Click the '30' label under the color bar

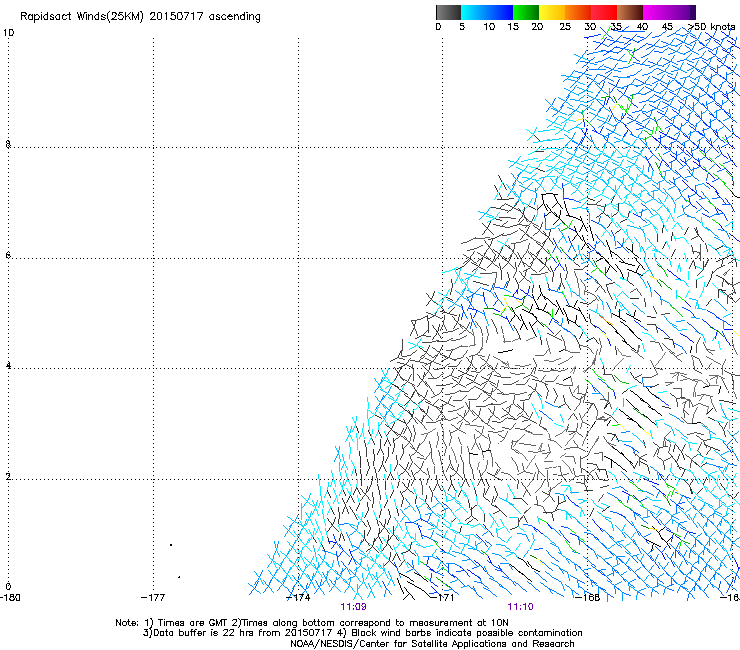click(590, 27)
